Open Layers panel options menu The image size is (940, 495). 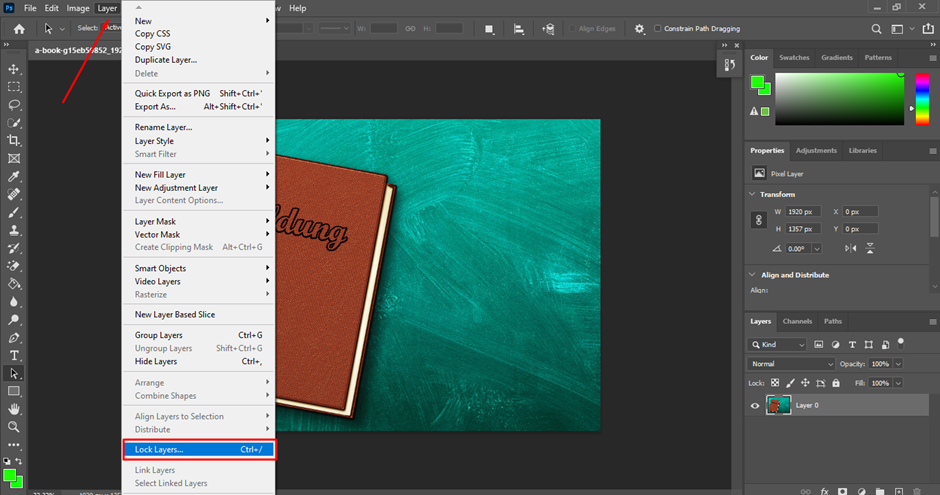tap(933, 322)
